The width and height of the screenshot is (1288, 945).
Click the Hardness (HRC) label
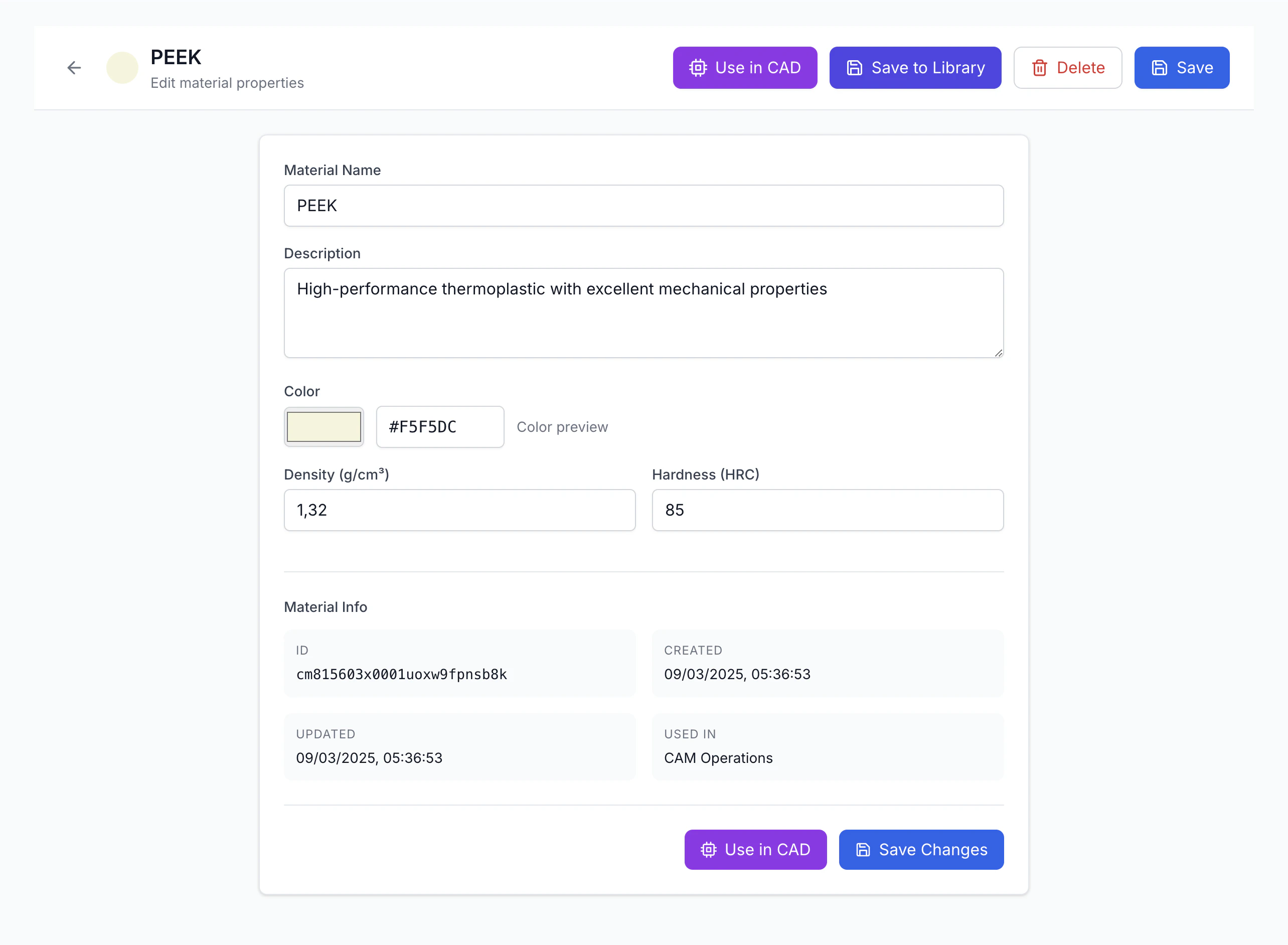click(x=705, y=474)
